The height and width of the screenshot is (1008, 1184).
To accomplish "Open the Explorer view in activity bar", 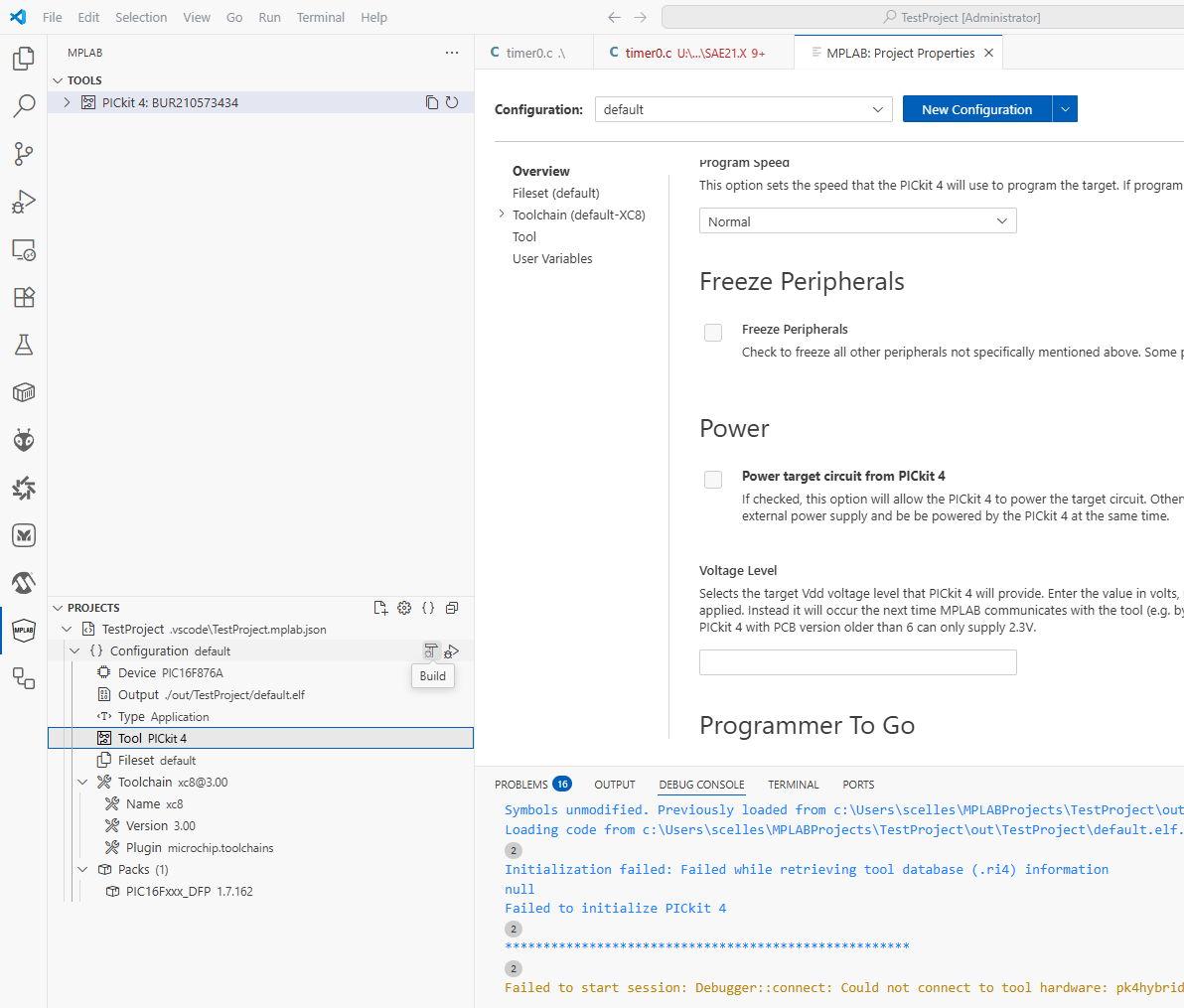I will (24, 59).
